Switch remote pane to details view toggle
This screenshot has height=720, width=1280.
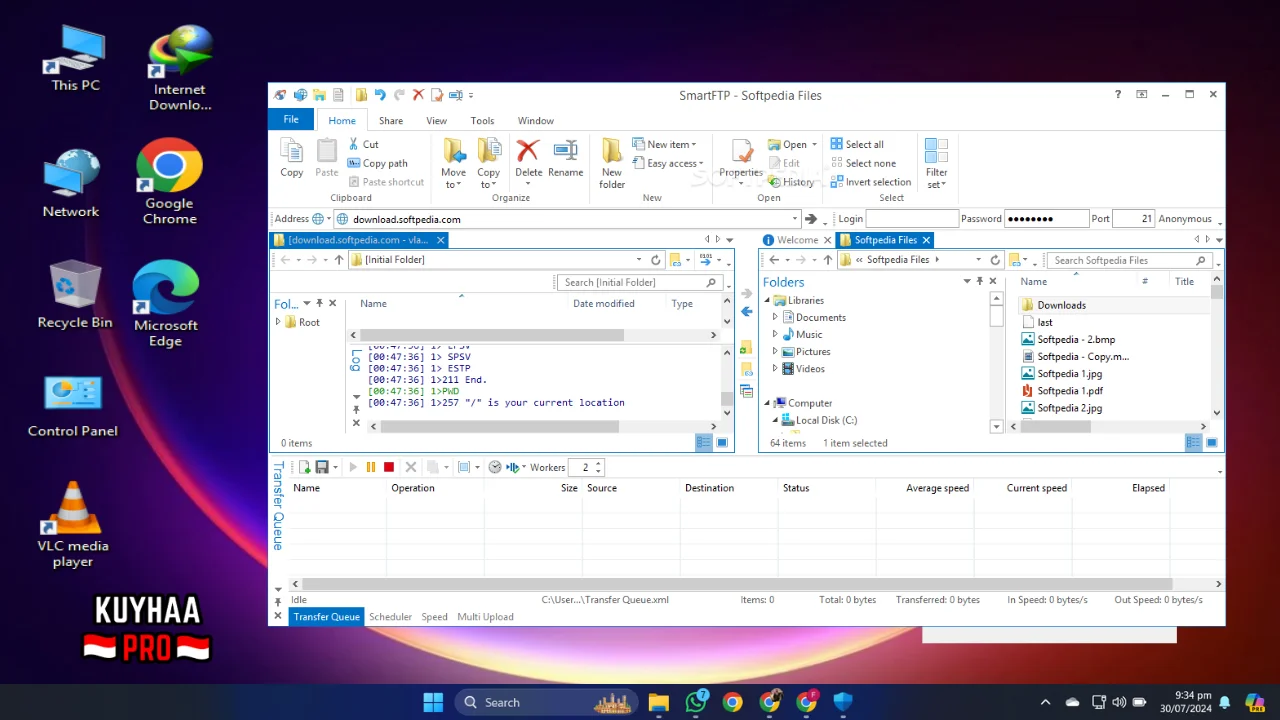click(x=704, y=442)
